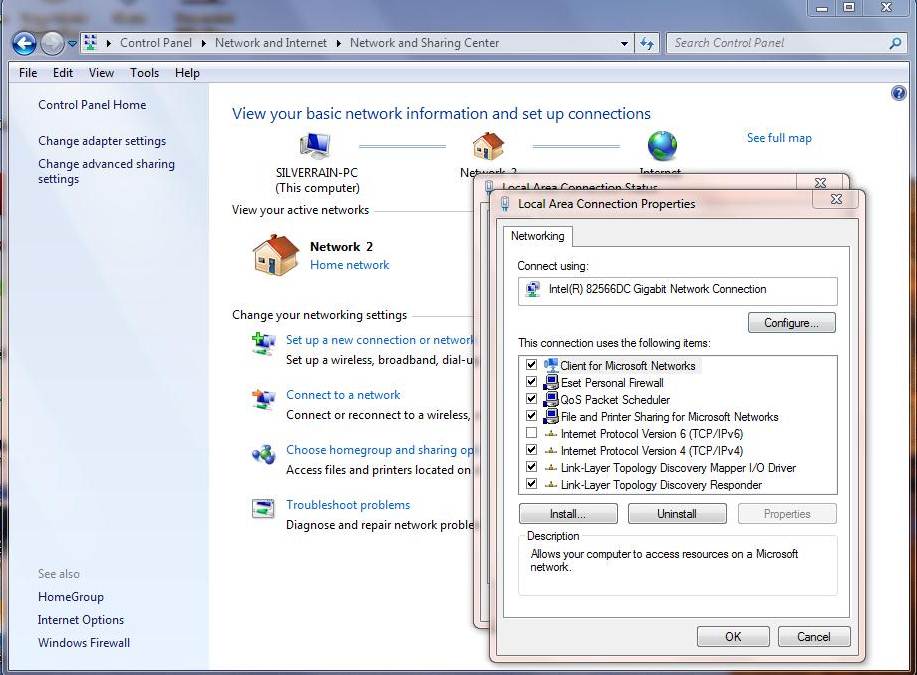Screen dimensions: 917x675
Task: Open the Home network link
Action: (350, 265)
